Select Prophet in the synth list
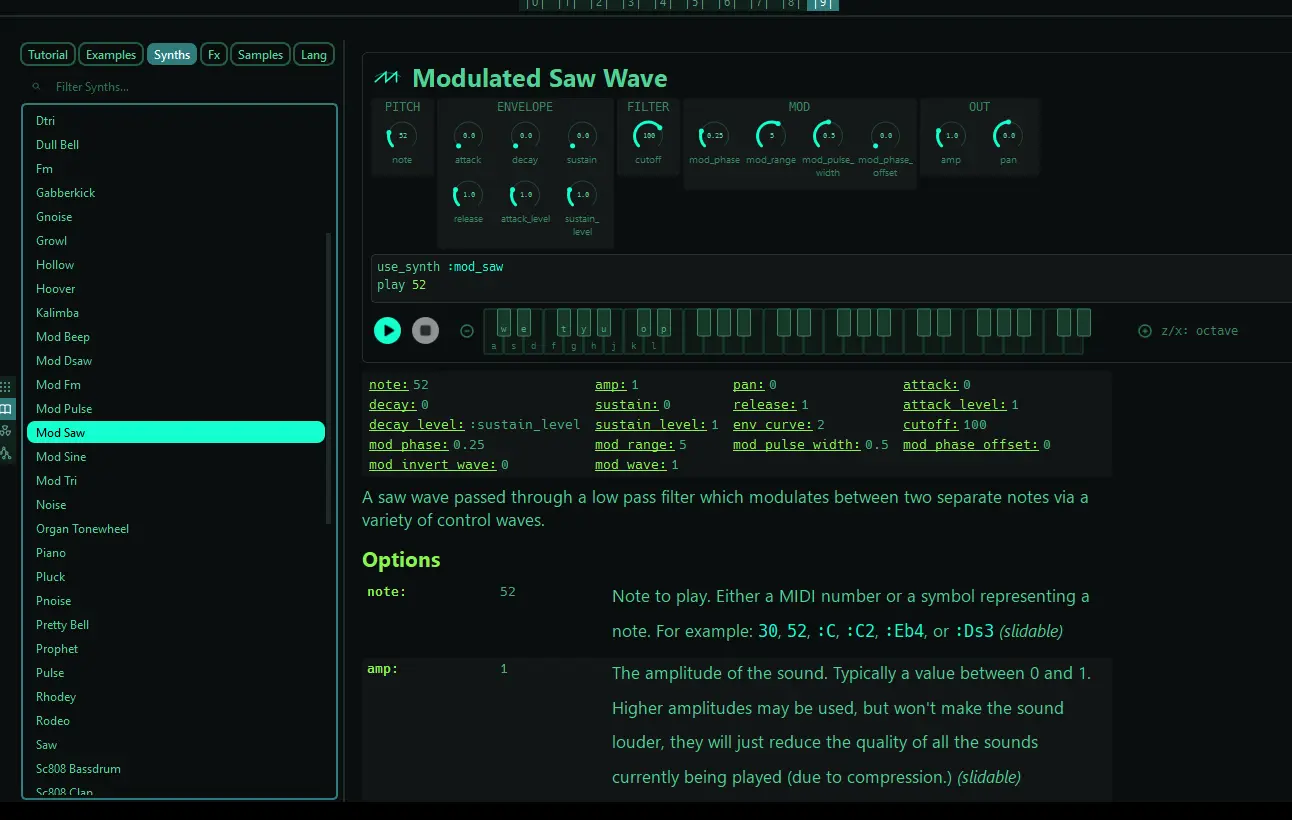Image resolution: width=1292 pixels, height=820 pixels. pyautogui.click(x=176, y=649)
